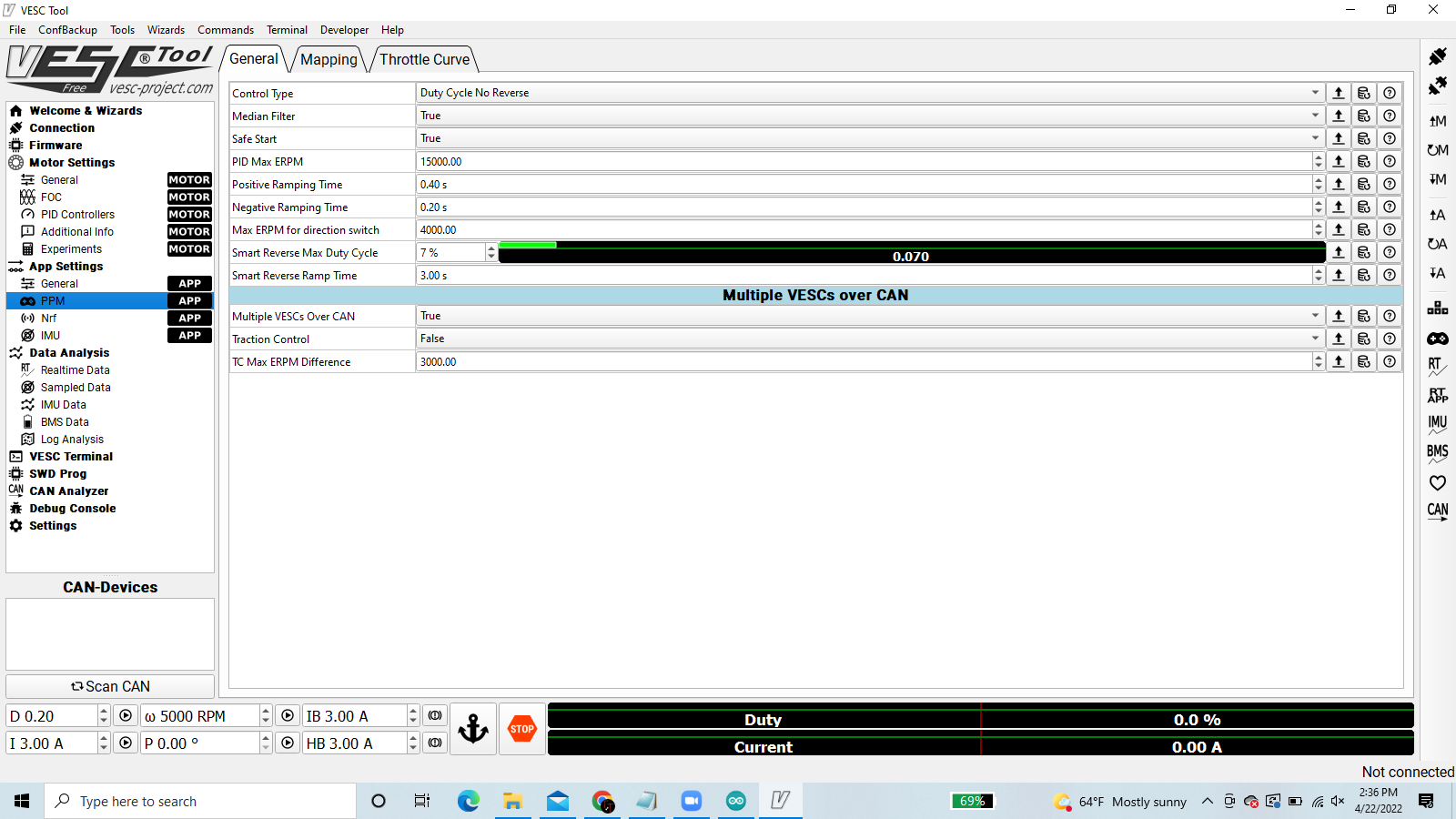Run current with play button beside I 3.00 A

click(126, 743)
